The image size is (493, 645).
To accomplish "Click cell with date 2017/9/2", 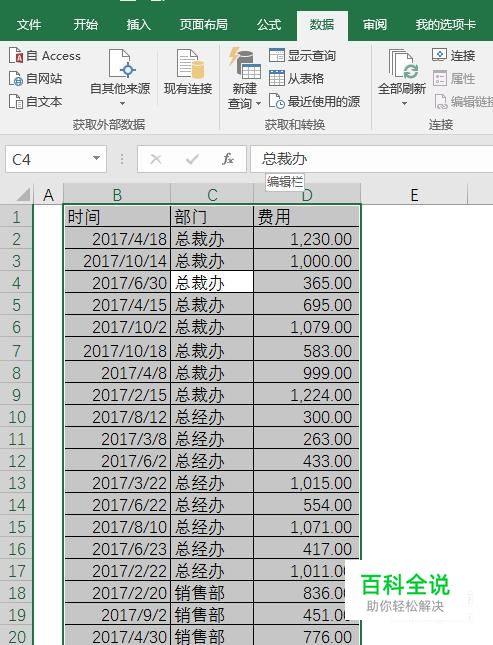I will 117,615.
